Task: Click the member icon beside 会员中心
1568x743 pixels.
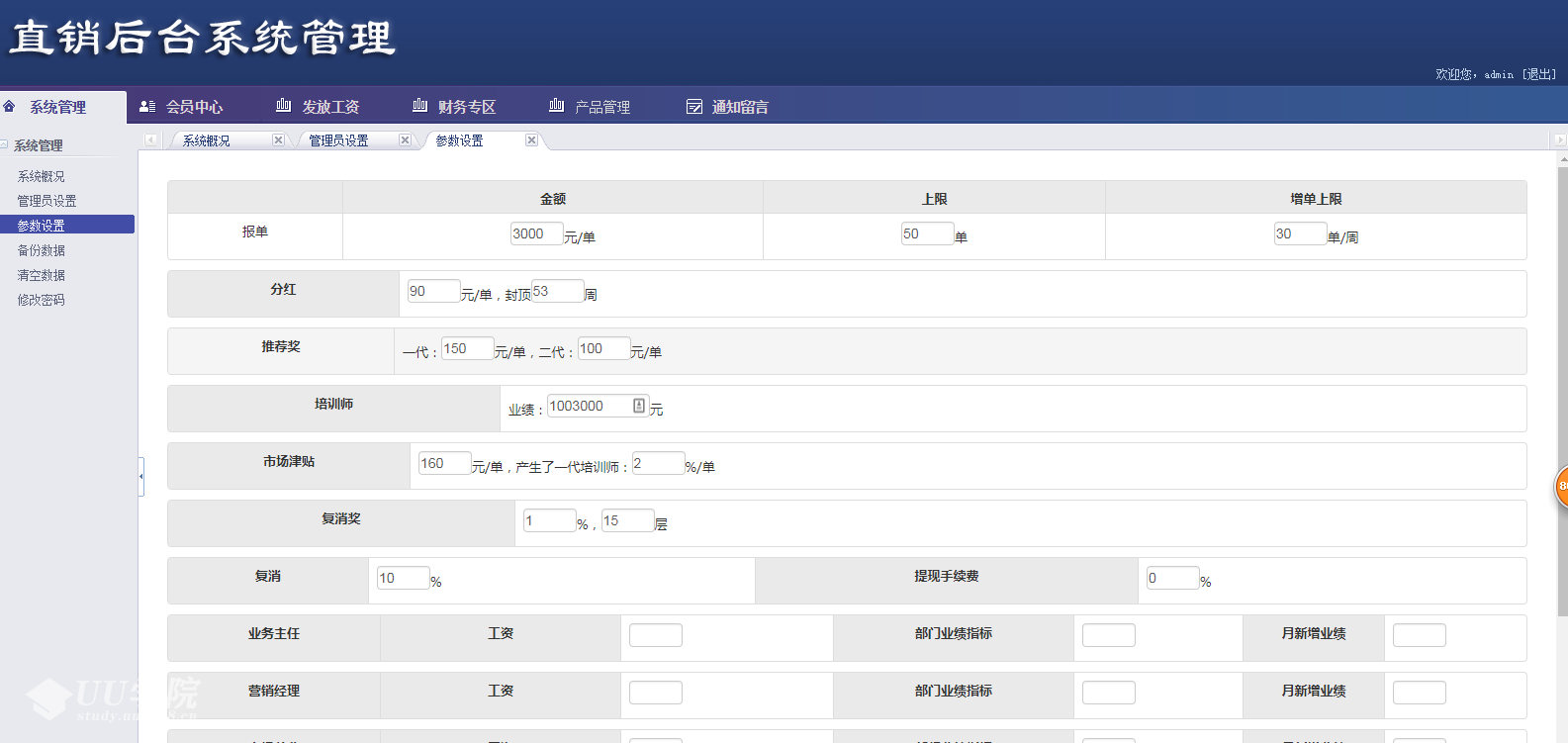Action: point(147,106)
